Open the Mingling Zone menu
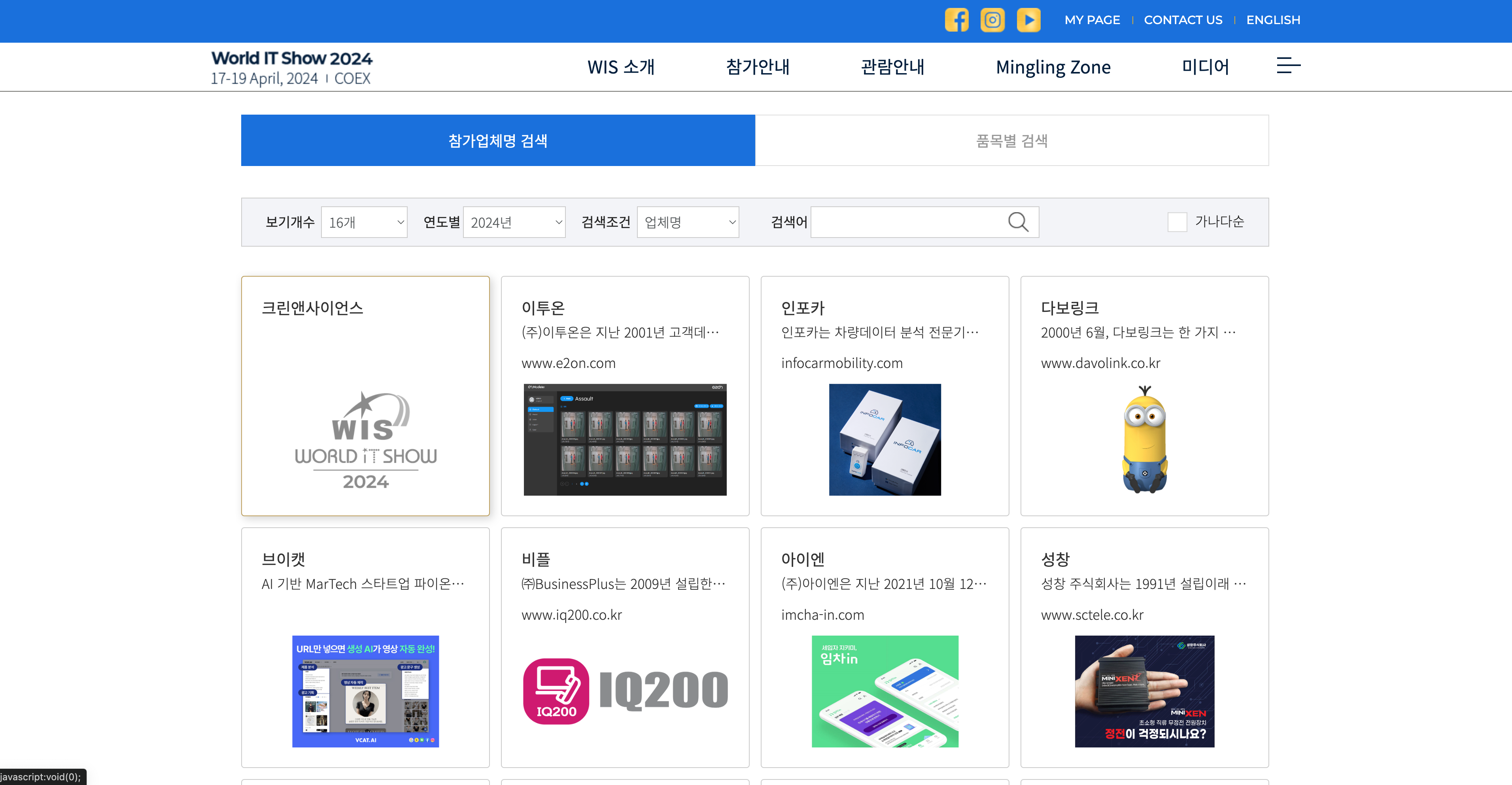The width and height of the screenshot is (1512, 785). pyautogui.click(x=1053, y=68)
